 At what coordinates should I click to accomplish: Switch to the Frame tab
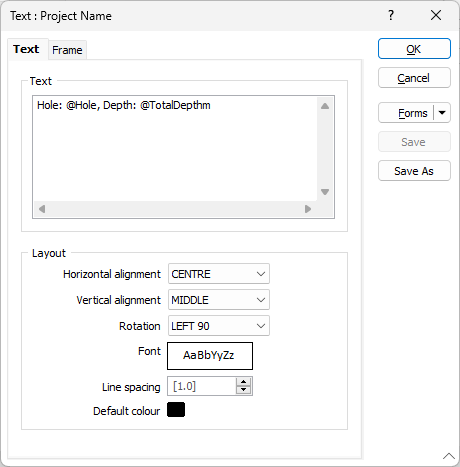[67, 50]
